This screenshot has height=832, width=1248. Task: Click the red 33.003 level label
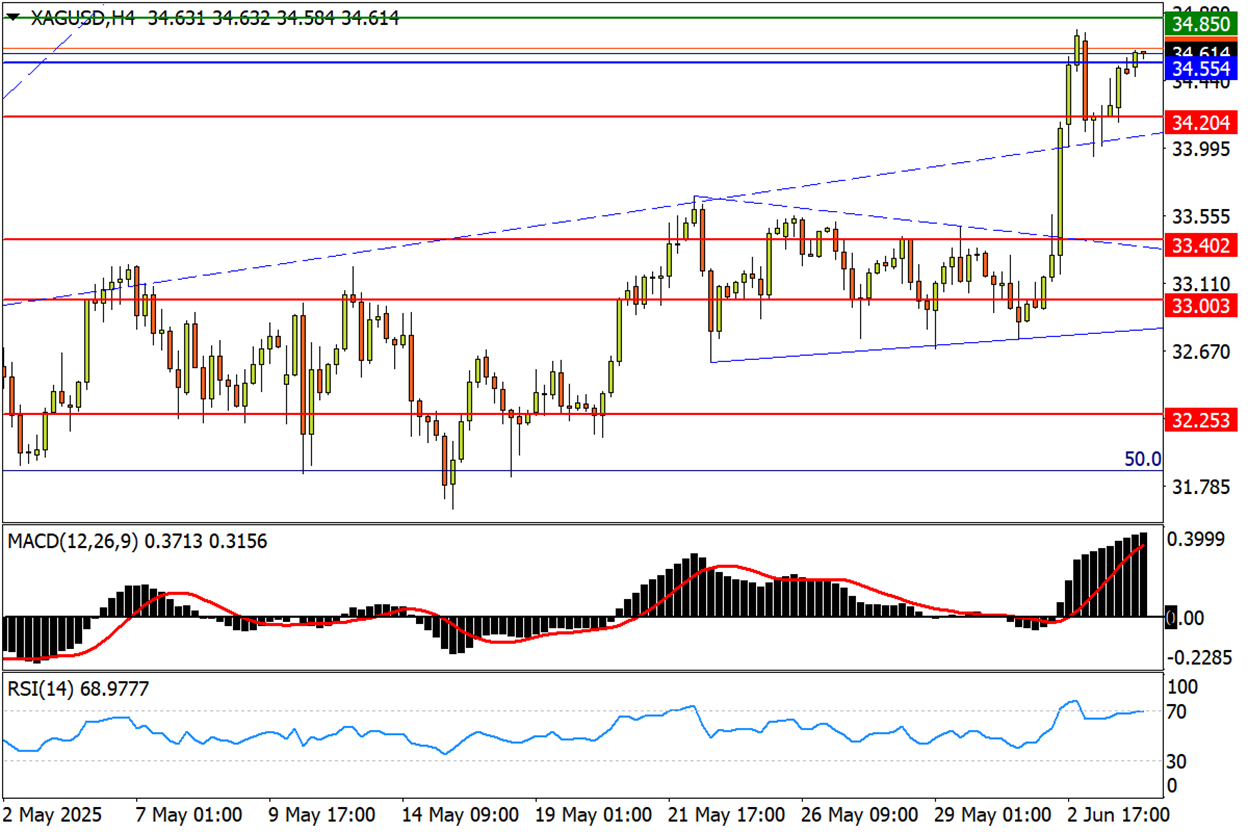(1200, 306)
